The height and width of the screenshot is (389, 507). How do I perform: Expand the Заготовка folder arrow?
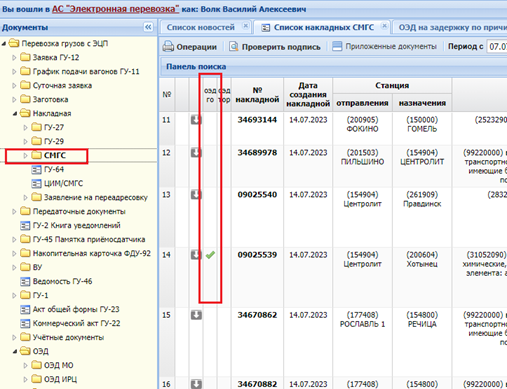[14, 100]
